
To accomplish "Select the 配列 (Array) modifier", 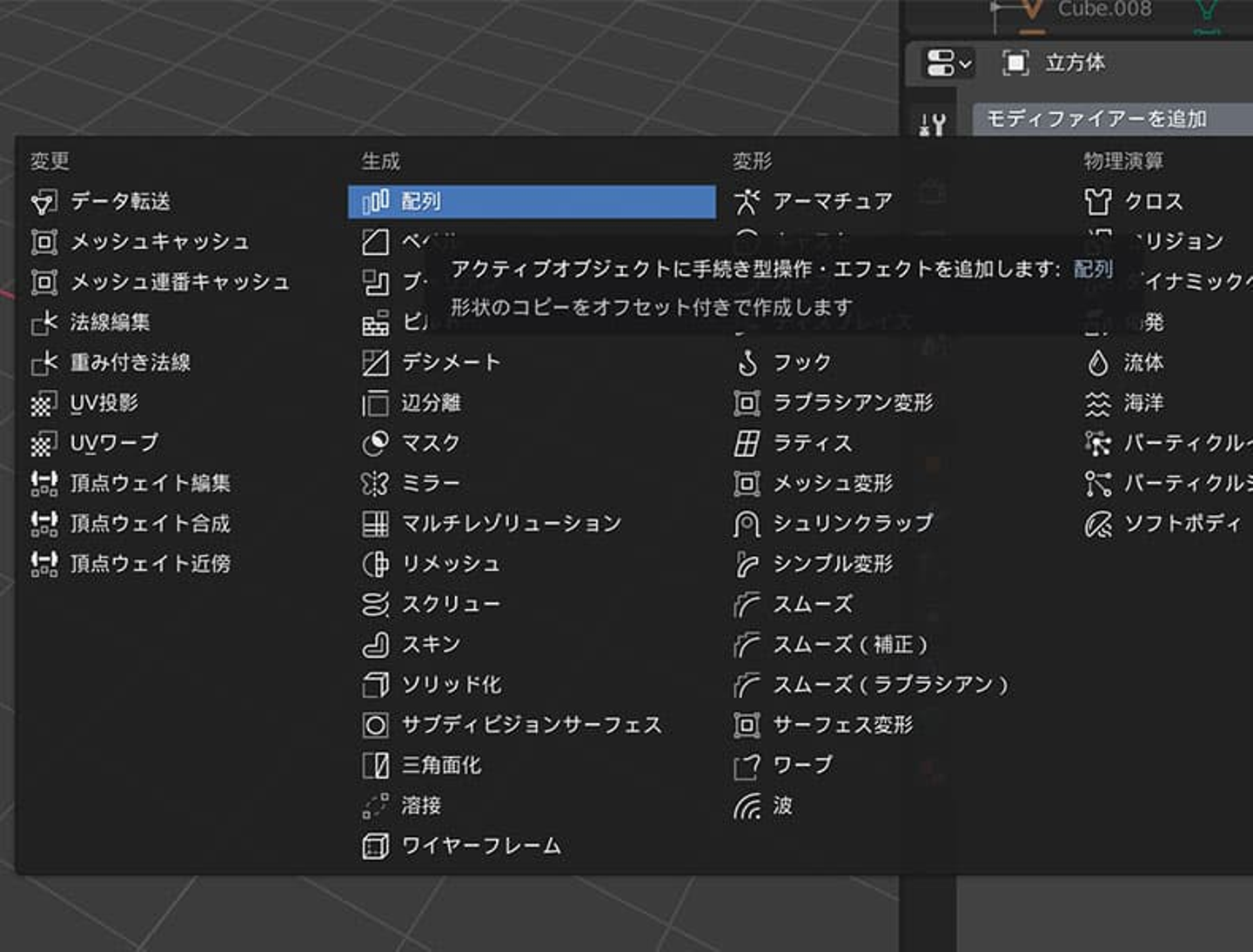I will point(531,201).
